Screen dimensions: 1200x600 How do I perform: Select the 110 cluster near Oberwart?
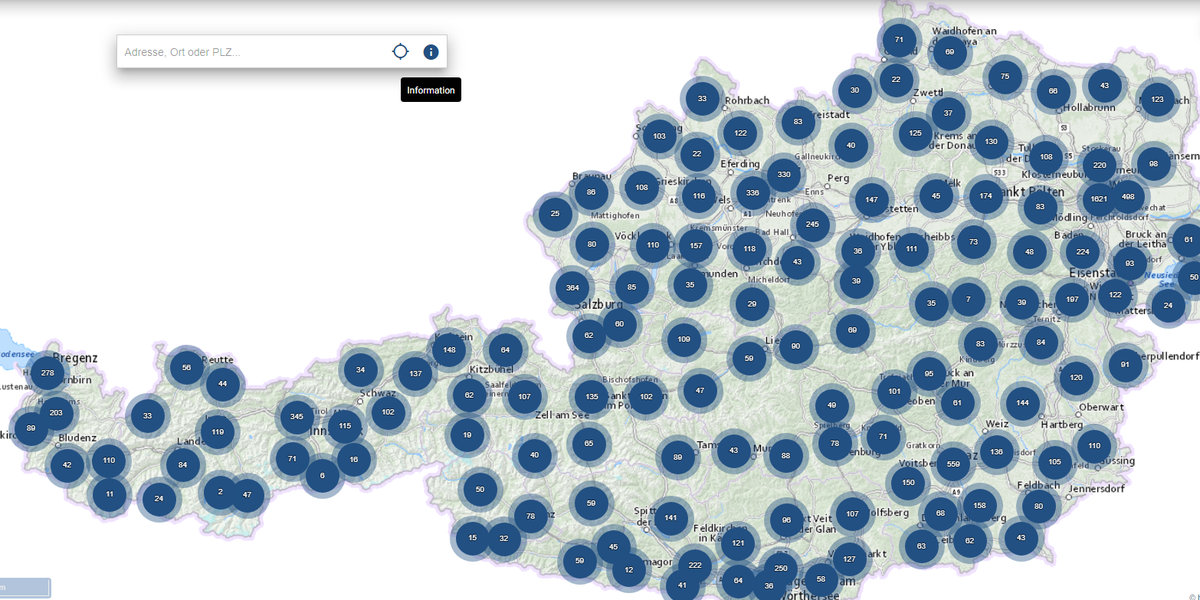(x=1094, y=445)
